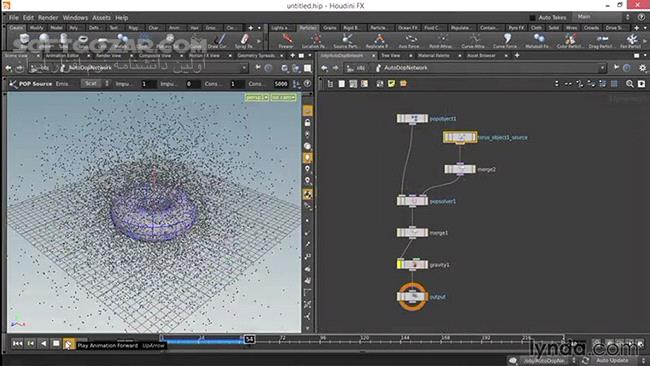Screen dimensions: 650x366
Task: Select the Spray Paint shelf tool
Action: [x=244, y=41]
